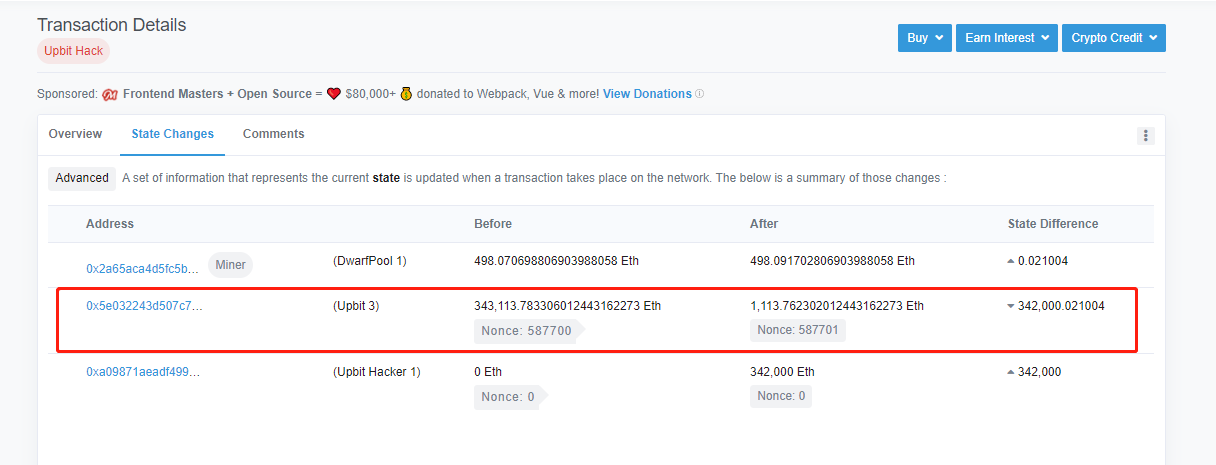Click the up arrow beside 342,000 difference
1216x465 pixels.
[1011, 372]
